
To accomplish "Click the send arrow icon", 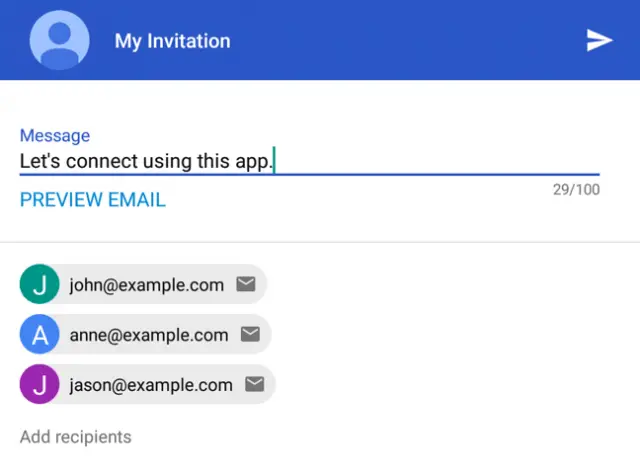I will 599,40.
